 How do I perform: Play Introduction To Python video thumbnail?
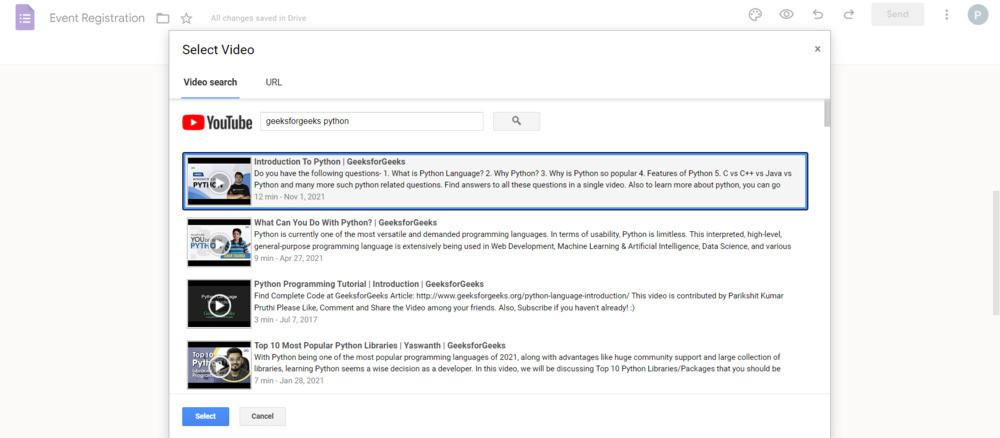click(219, 180)
